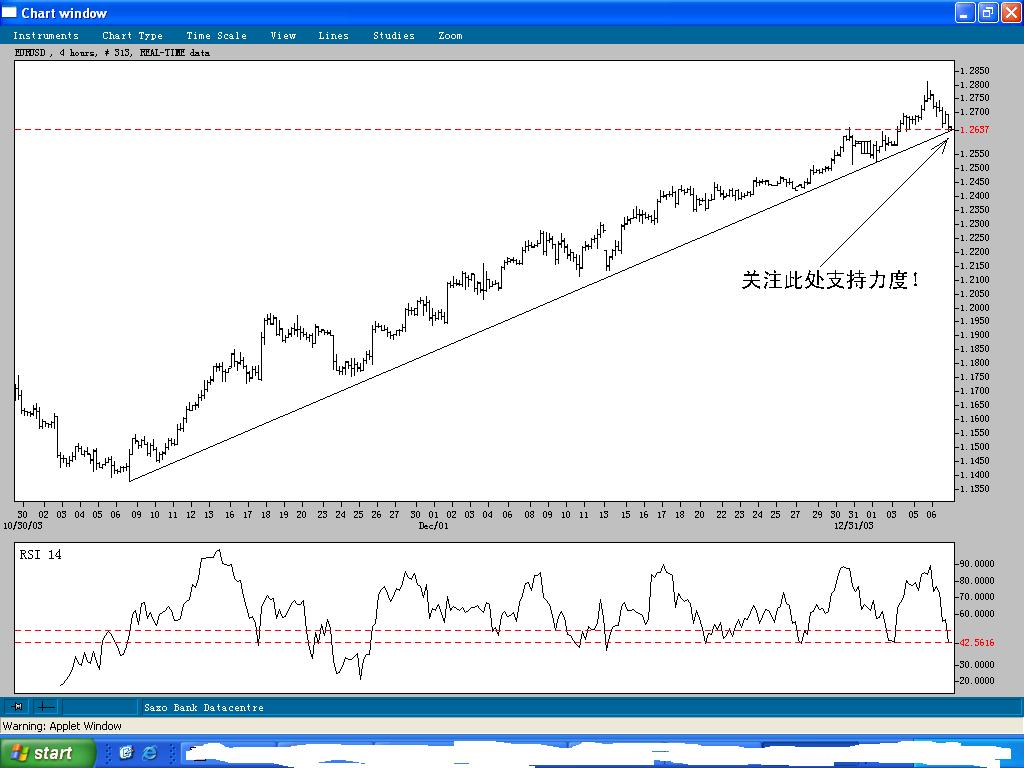The height and width of the screenshot is (768, 1024).
Task: Click the 1.2637 price level label
Action: [974, 130]
